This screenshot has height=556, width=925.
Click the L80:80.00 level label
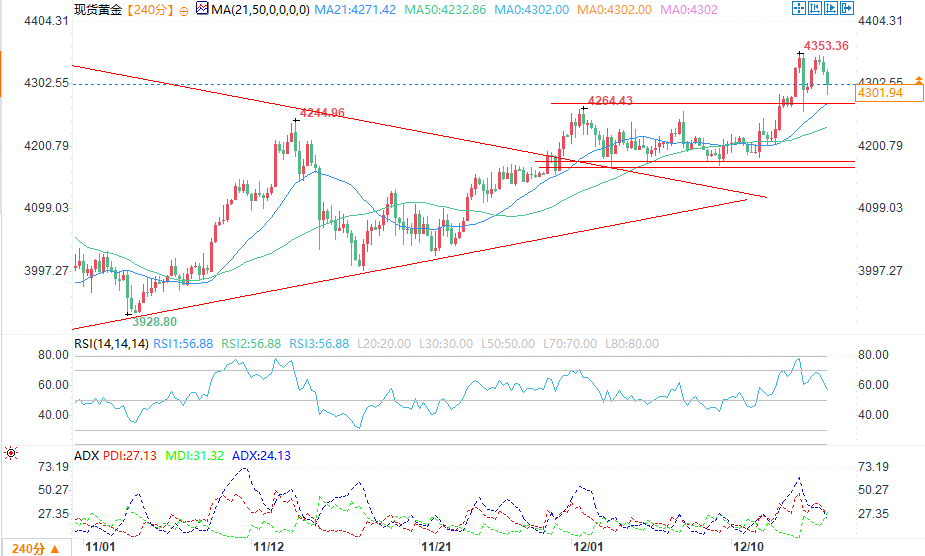pyautogui.click(x=632, y=344)
